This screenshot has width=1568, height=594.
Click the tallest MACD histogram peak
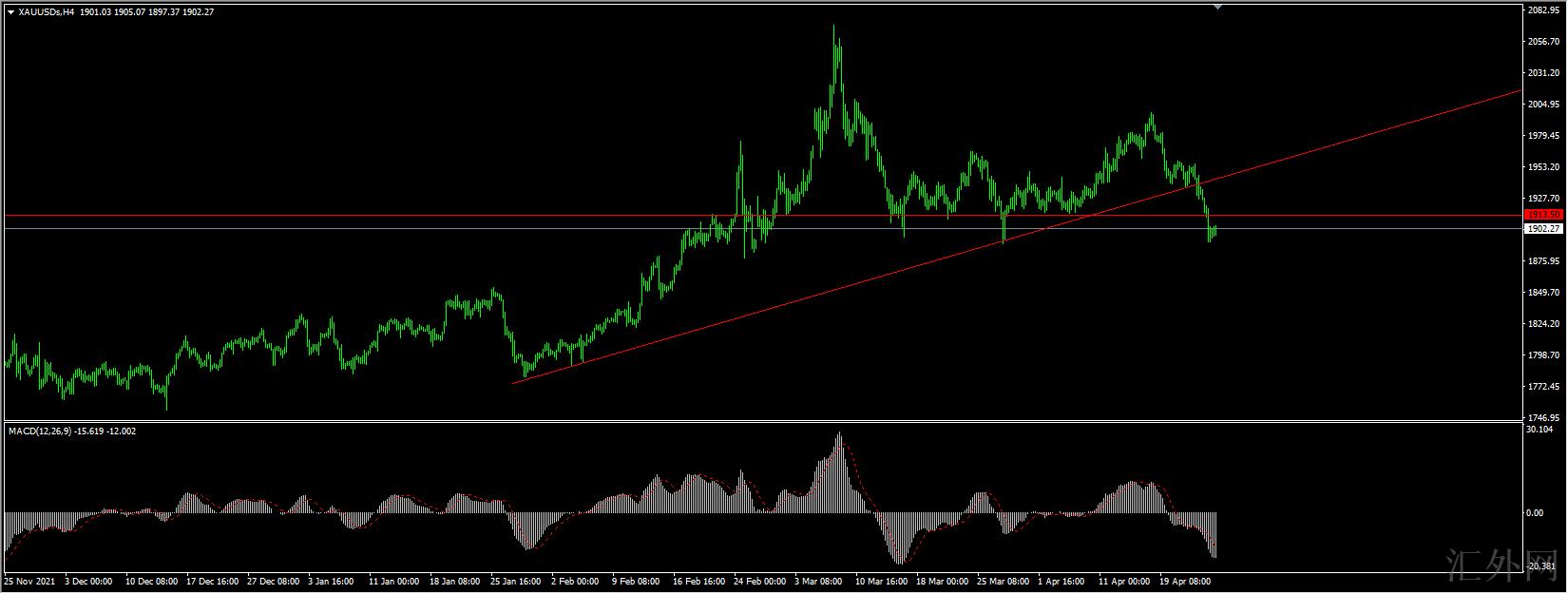839,437
